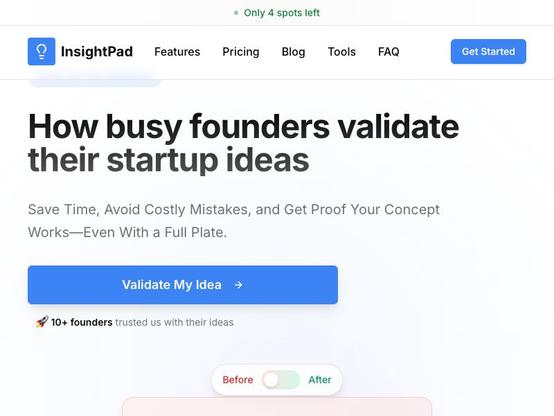Click the rocket emoji beside 10+ founders
The width and height of the screenshot is (554, 416).
[x=42, y=322]
